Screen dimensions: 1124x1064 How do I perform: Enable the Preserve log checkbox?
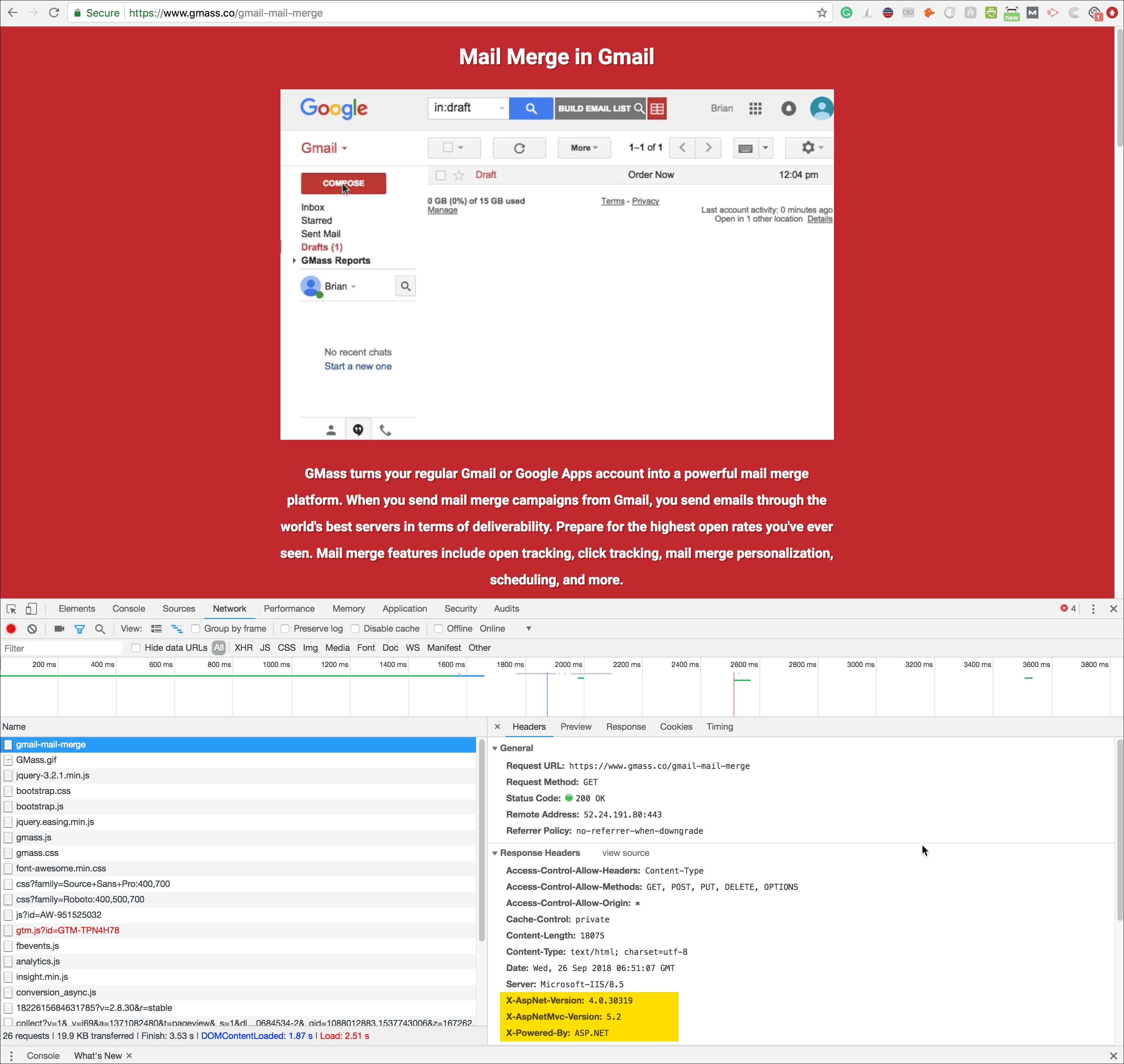click(x=285, y=628)
